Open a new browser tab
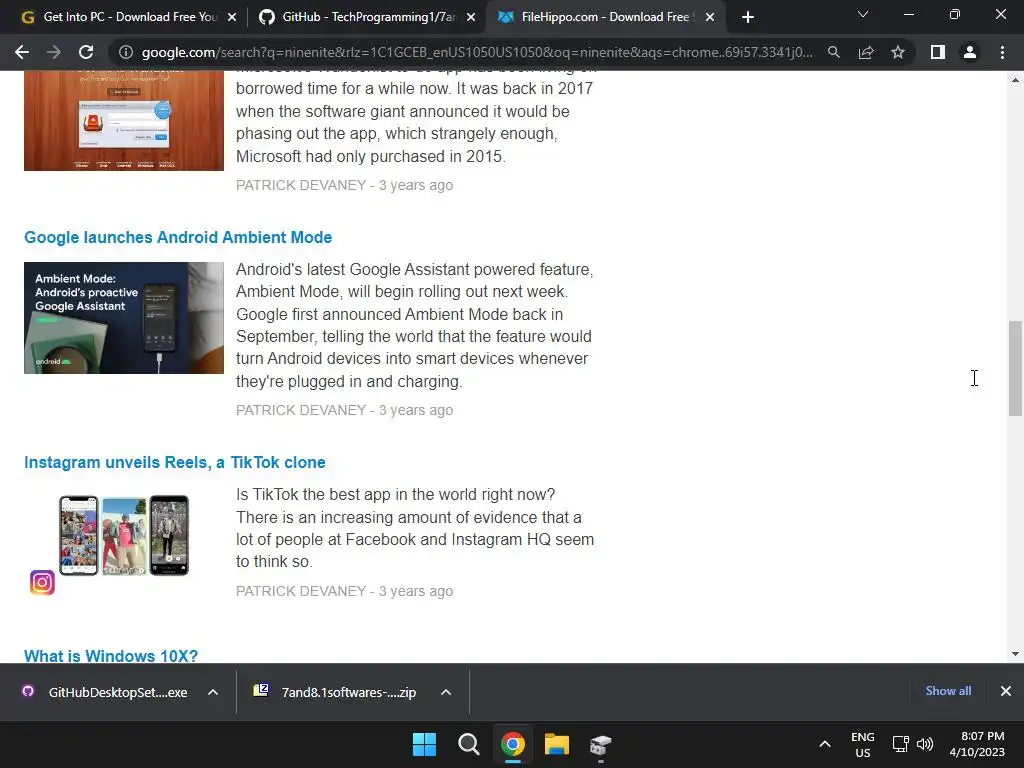The width and height of the screenshot is (1024, 768). click(748, 18)
